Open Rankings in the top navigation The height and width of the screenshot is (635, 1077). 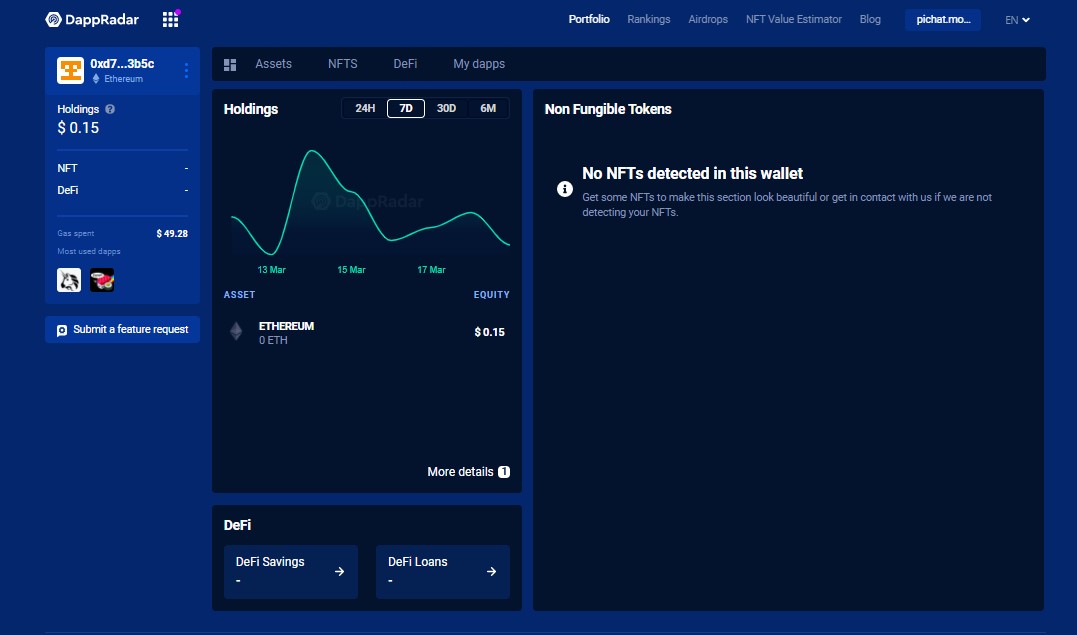point(648,19)
